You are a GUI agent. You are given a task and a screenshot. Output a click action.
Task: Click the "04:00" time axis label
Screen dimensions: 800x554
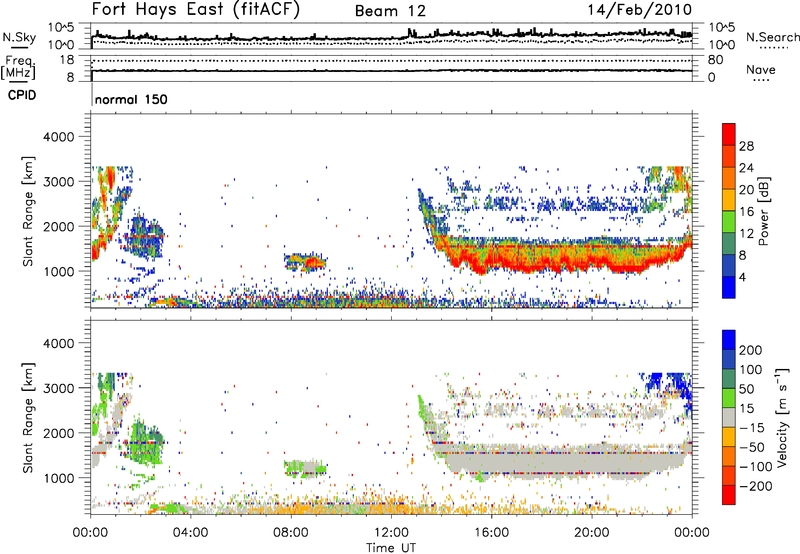tap(191, 533)
